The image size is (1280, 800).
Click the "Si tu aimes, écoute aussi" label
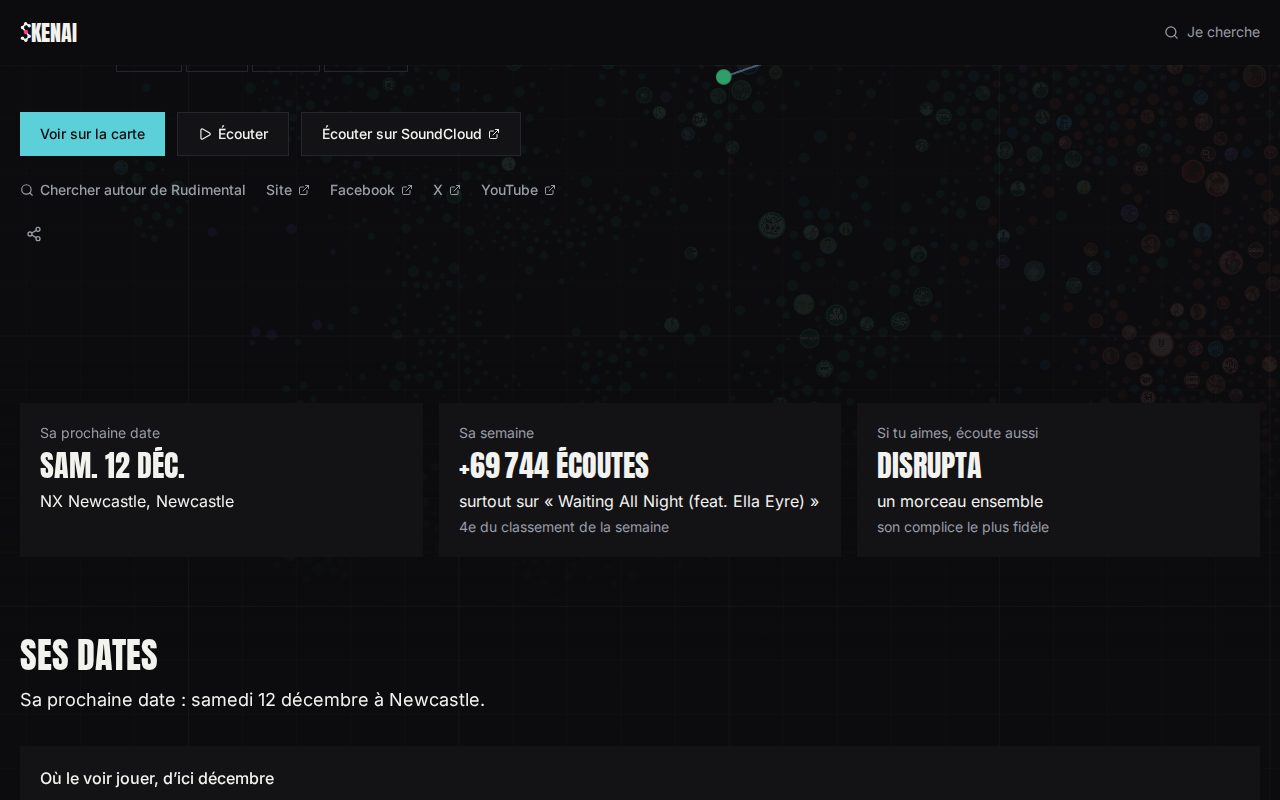point(957,433)
